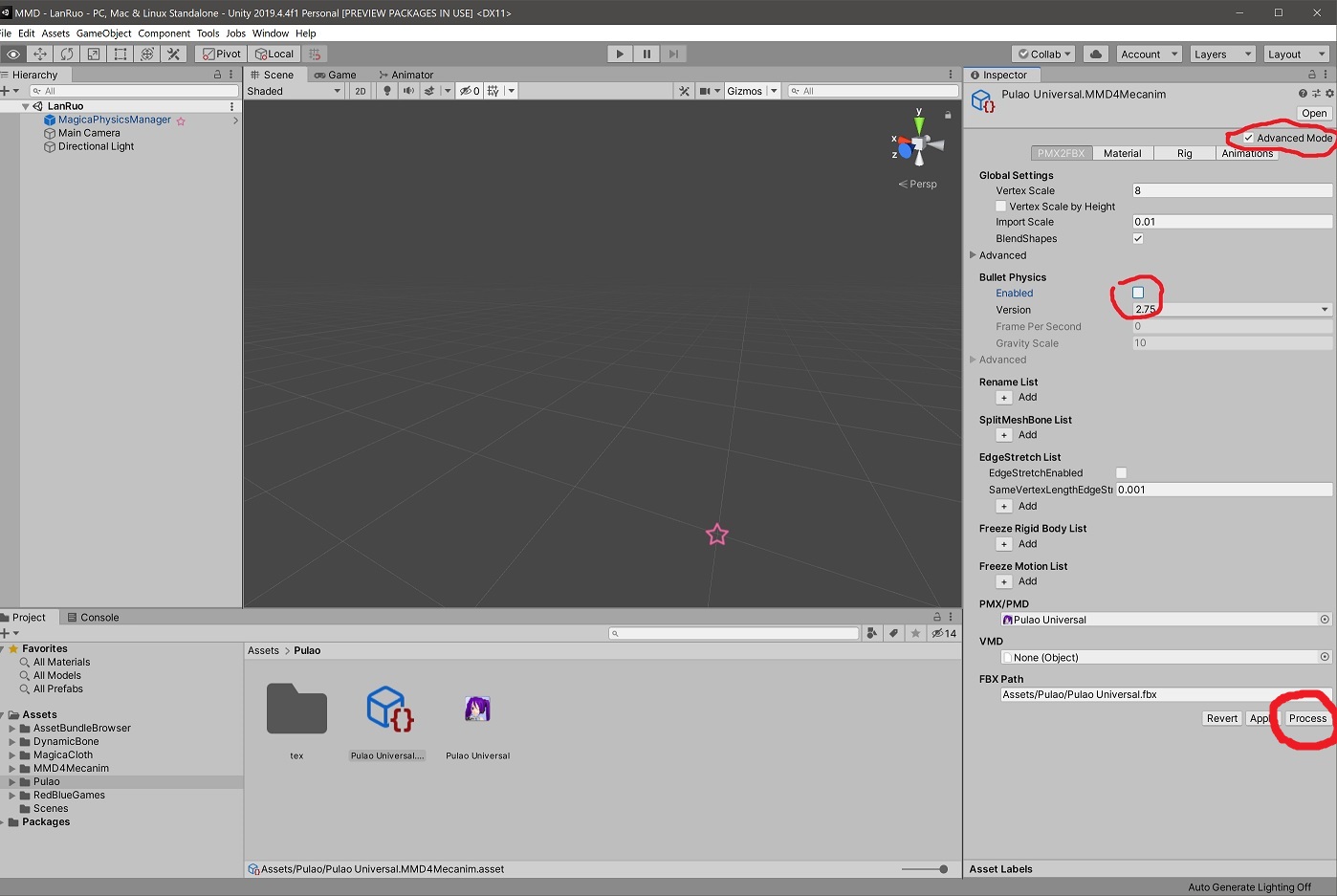Image resolution: width=1337 pixels, height=896 pixels.
Task: Enable Bullet Physics checkbox
Action: coord(1138,294)
